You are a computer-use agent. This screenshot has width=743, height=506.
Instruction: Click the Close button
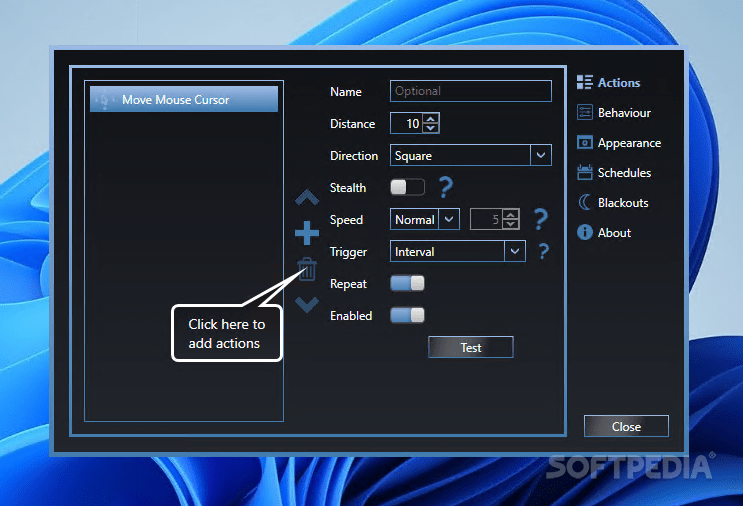pyautogui.click(x=626, y=426)
